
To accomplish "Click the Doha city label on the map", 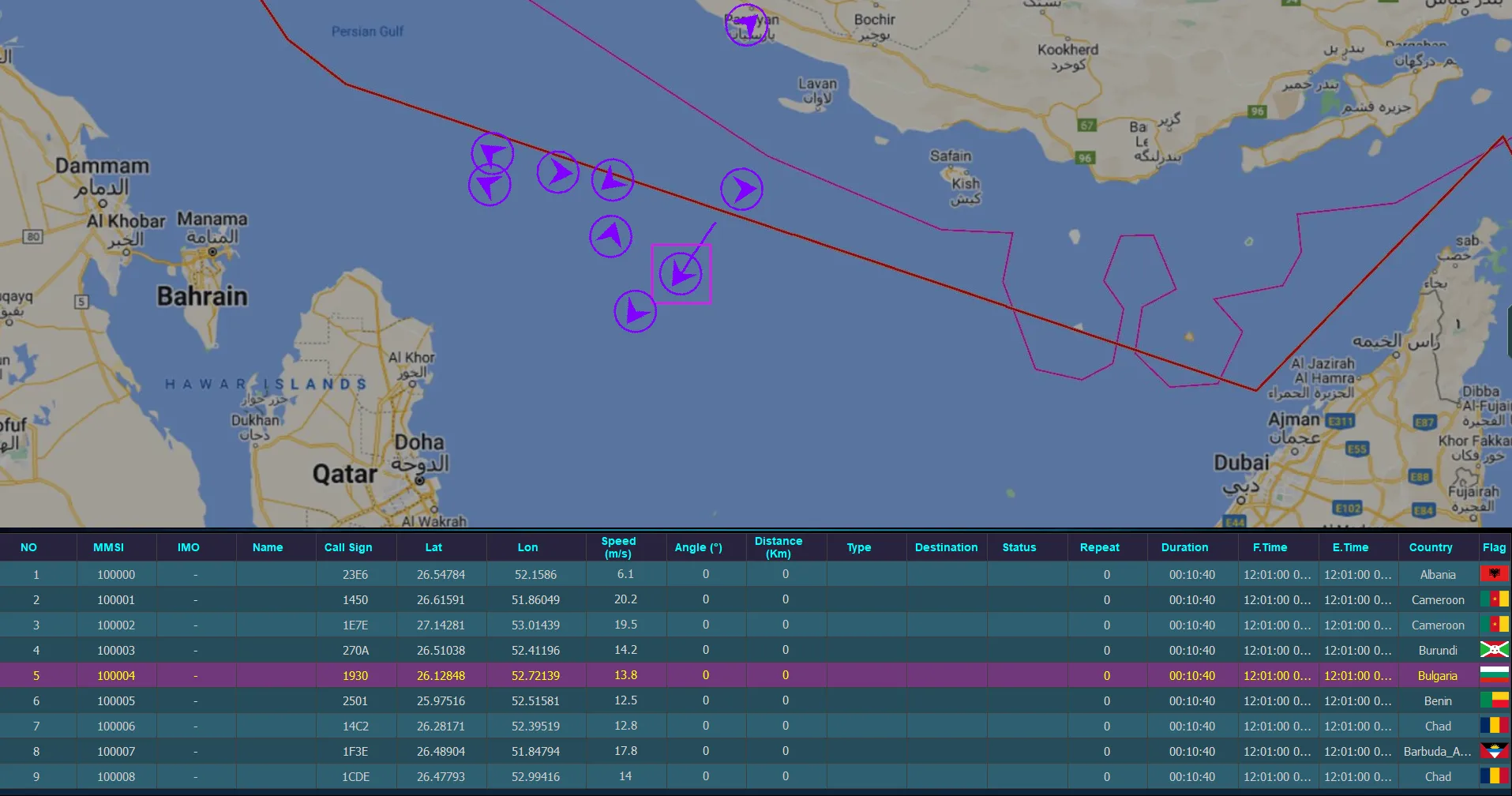I will point(418,442).
